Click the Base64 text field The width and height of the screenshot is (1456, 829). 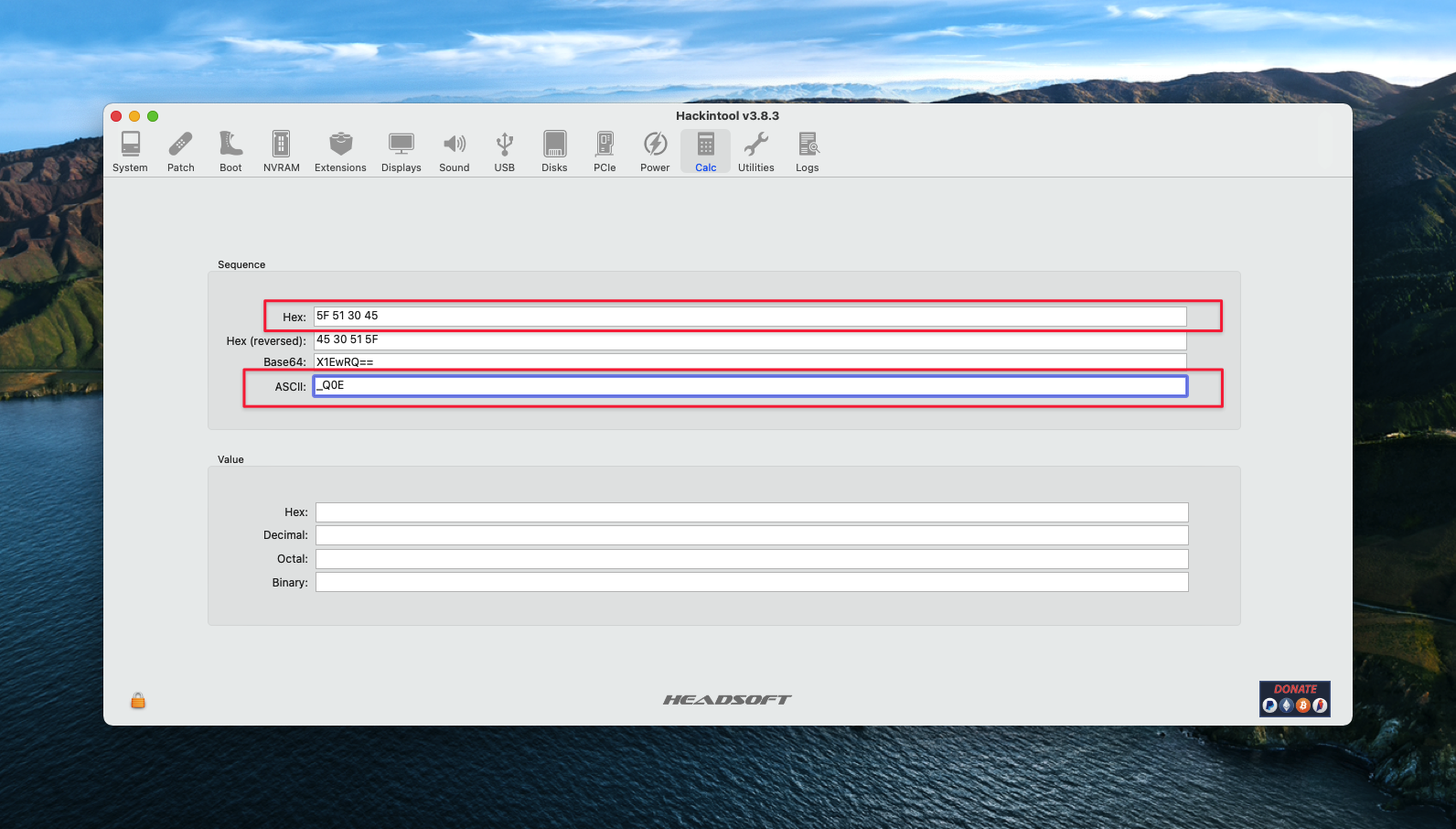[x=750, y=361]
